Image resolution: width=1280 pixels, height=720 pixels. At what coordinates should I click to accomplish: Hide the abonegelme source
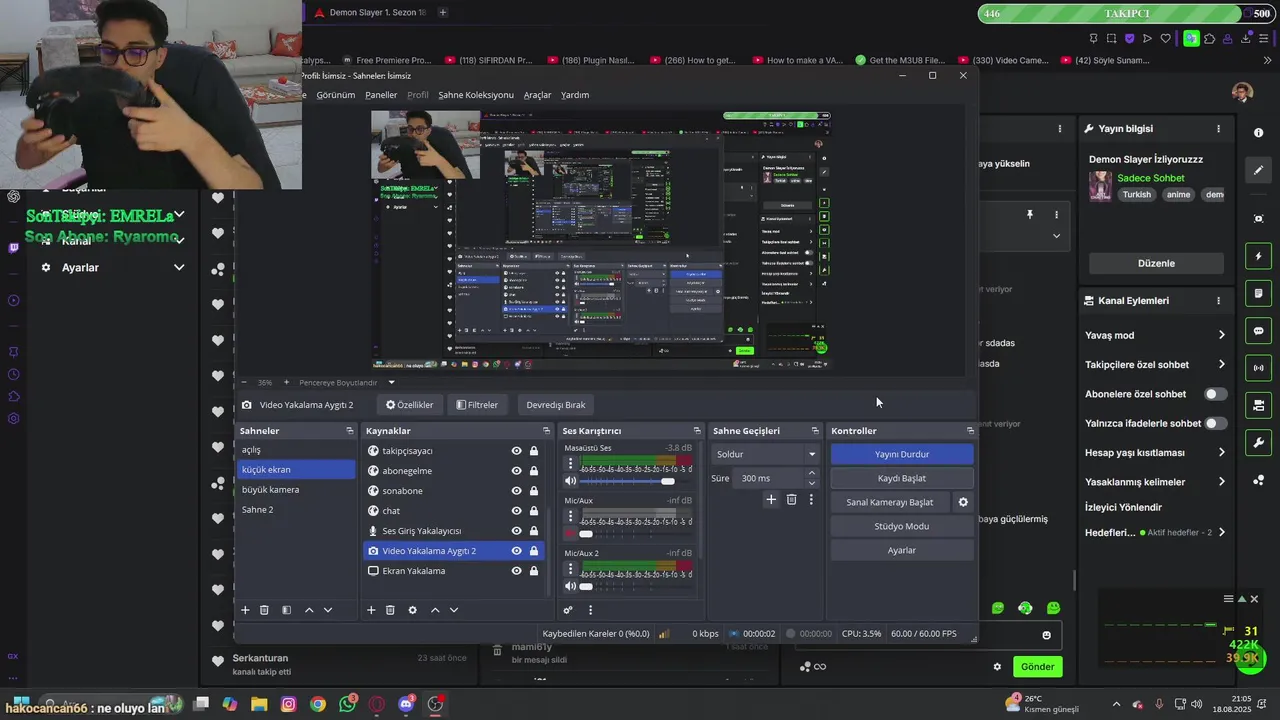(x=516, y=471)
